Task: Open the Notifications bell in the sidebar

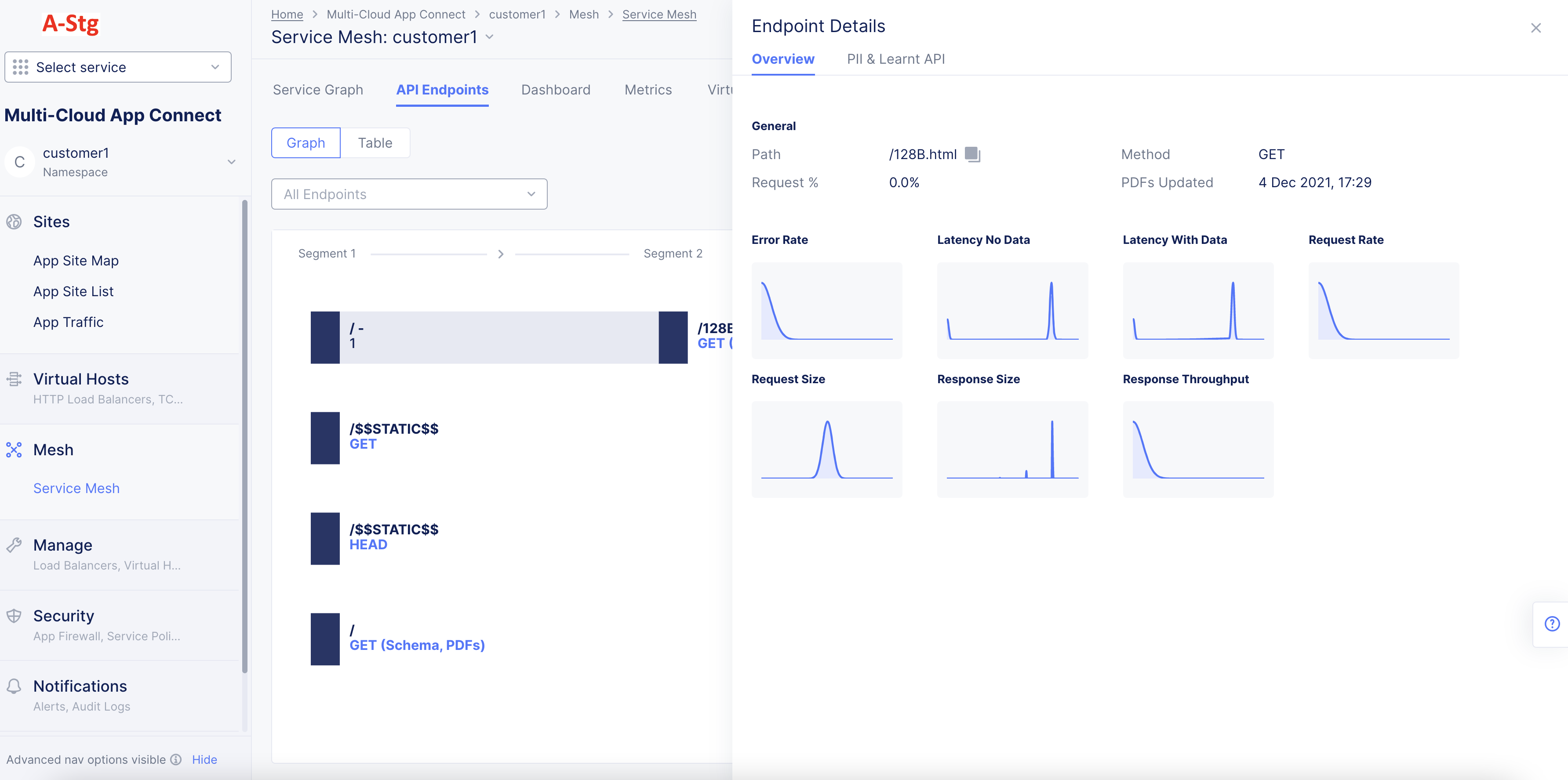Action: (x=15, y=686)
